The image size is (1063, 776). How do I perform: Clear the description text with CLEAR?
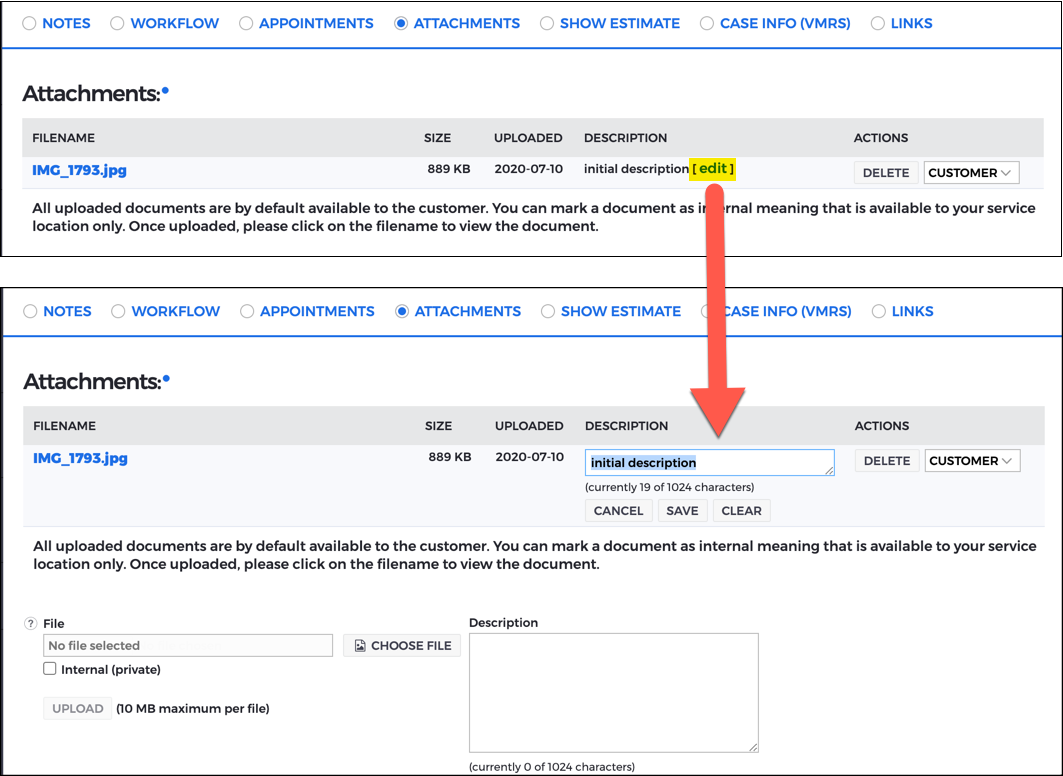coord(741,511)
